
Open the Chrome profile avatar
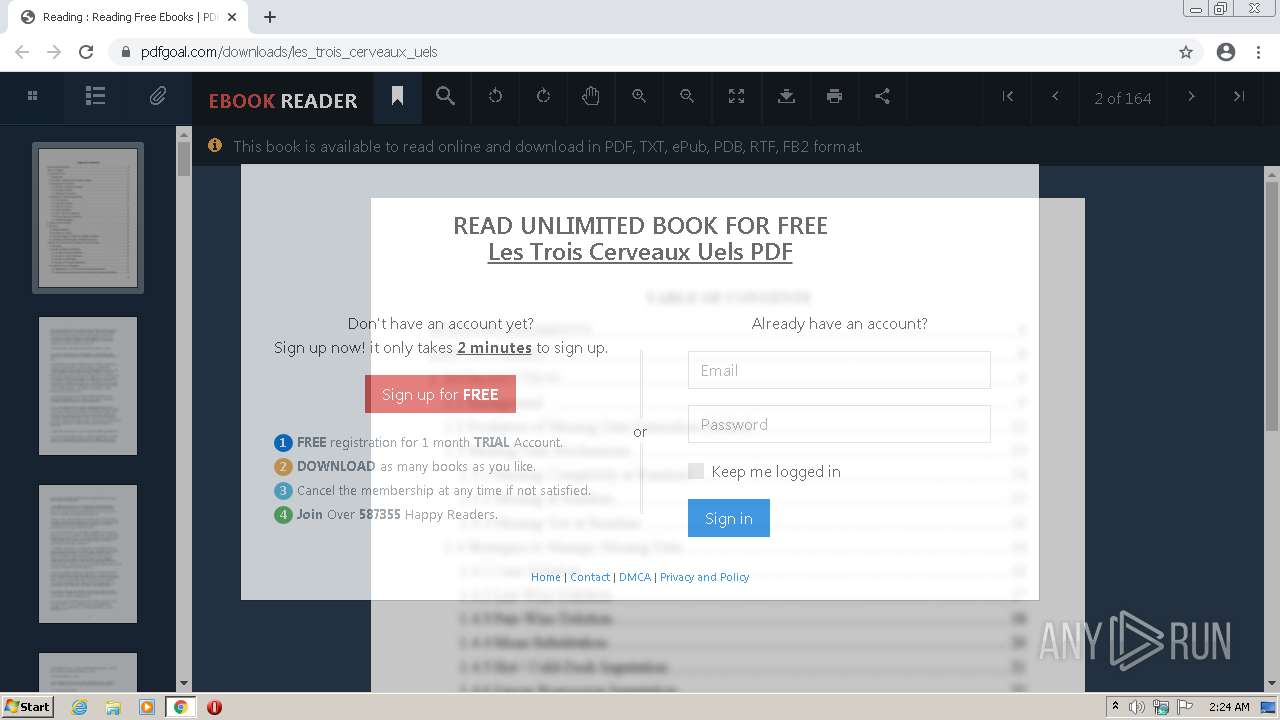click(1226, 52)
